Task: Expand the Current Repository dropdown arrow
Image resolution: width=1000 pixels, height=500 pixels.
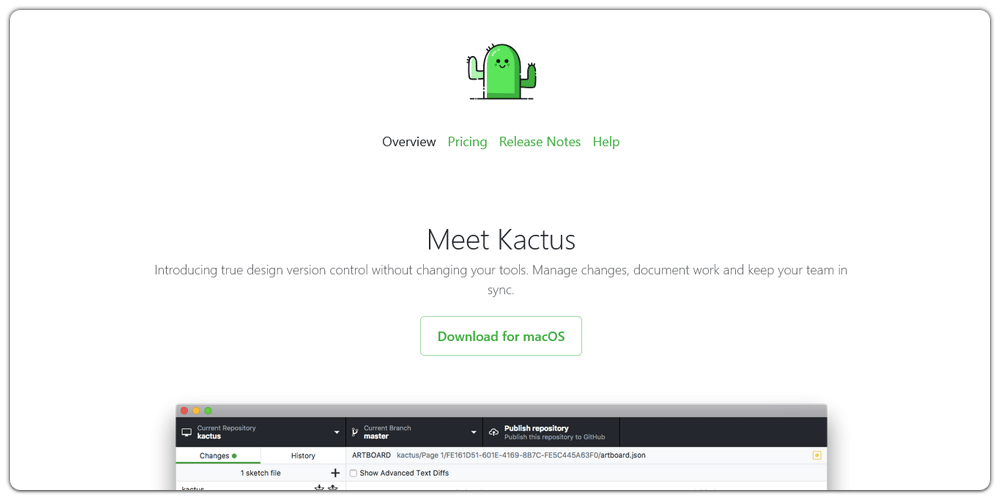Action: (x=337, y=432)
